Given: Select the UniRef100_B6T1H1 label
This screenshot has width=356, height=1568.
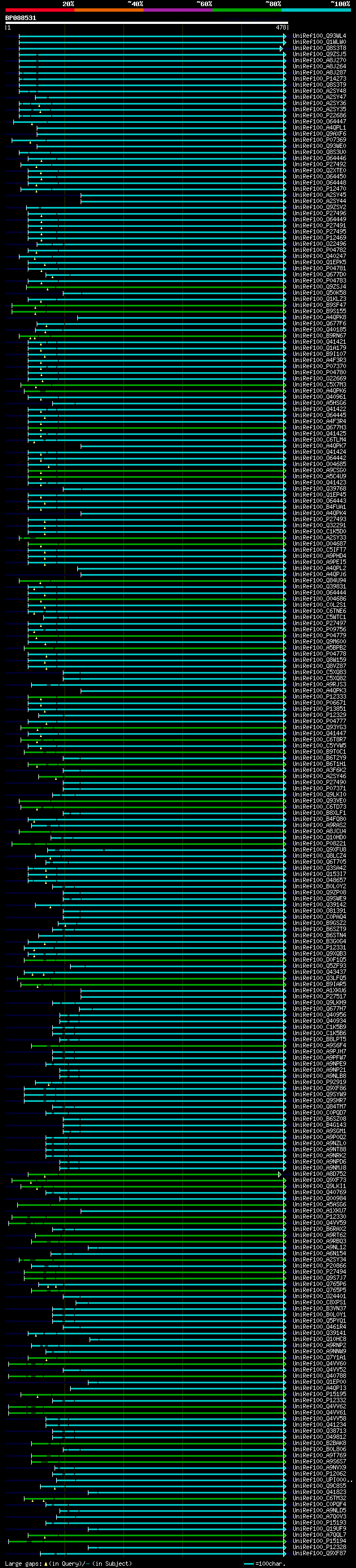Looking at the screenshot, I should click(319, 764).
